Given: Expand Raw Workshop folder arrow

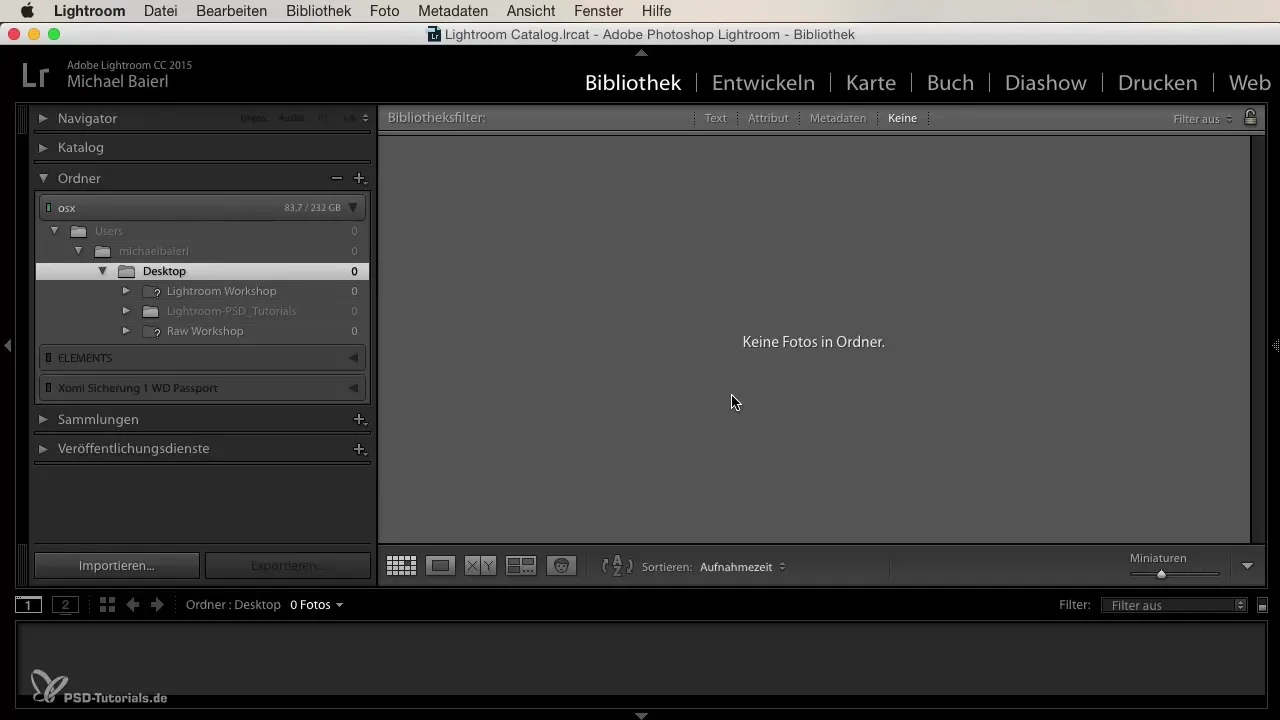Looking at the screenshot, I should [126, 331].
